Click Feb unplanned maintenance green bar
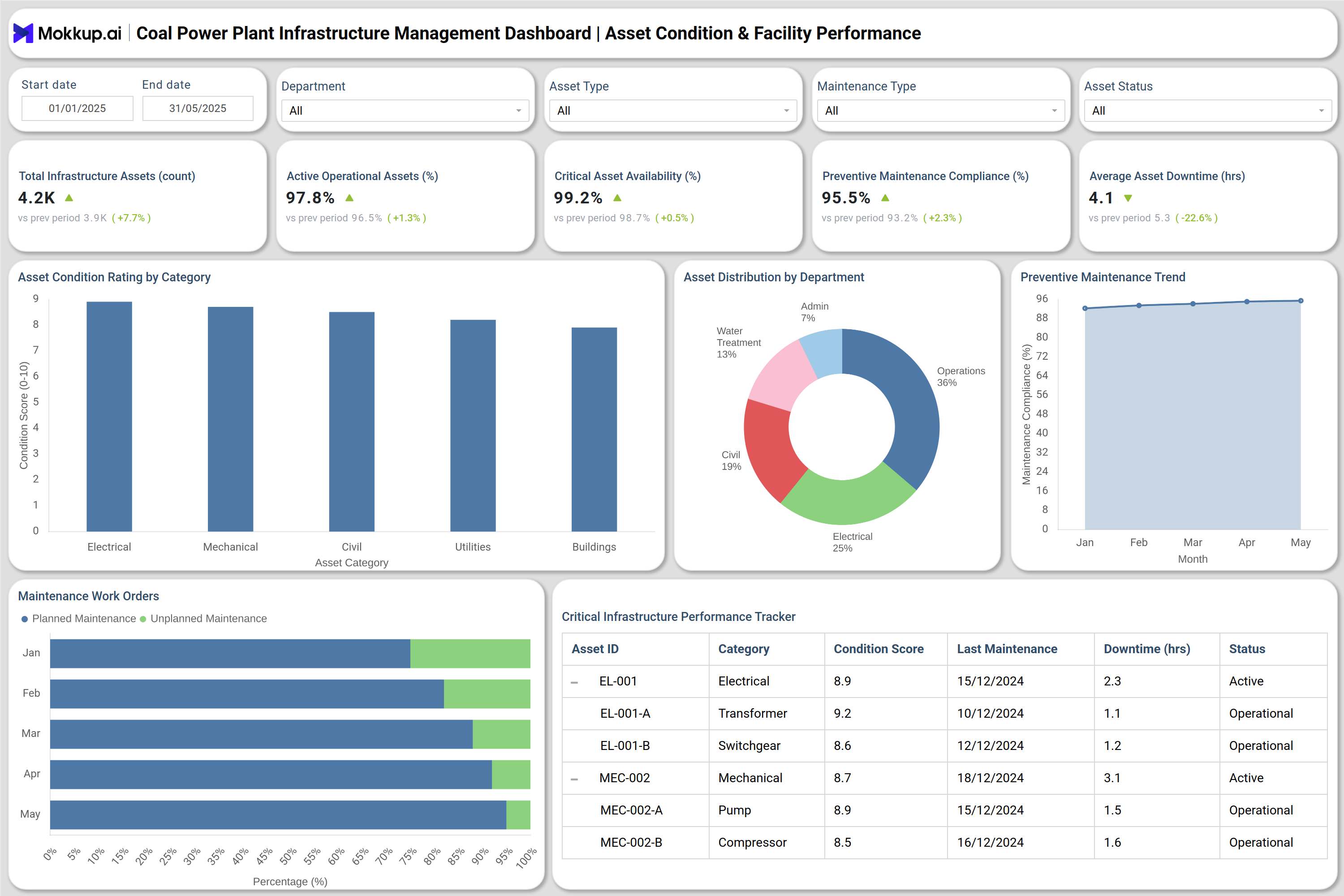 click(487, 694)
